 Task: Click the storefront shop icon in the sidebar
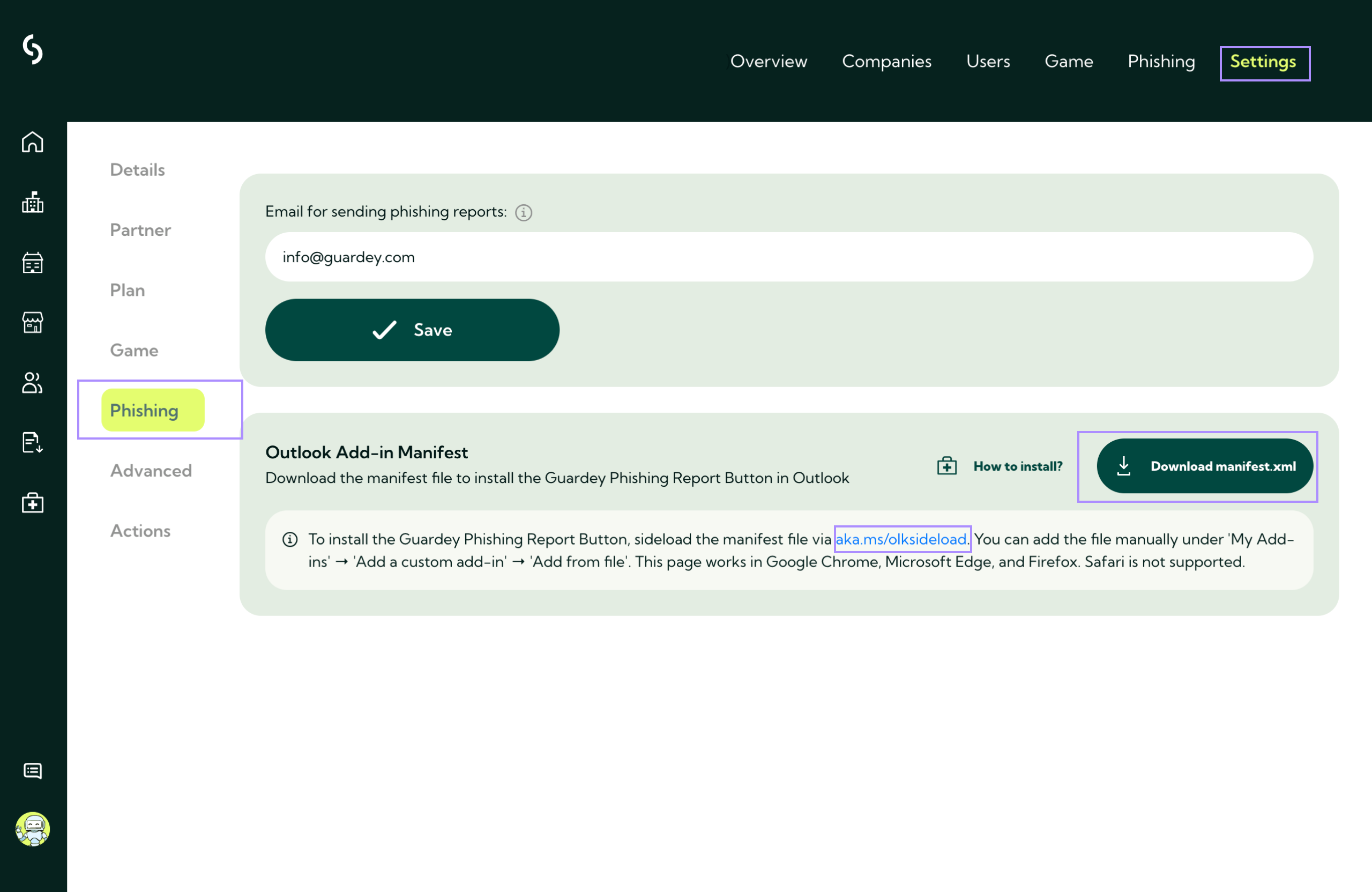tap(32, 322)
